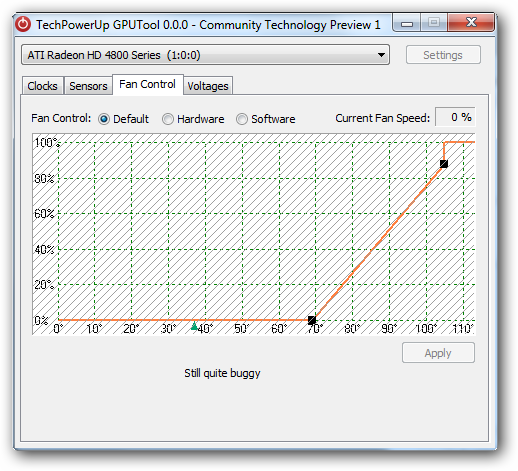Click the 100% label on the graph axis

(x=47, y=143)
